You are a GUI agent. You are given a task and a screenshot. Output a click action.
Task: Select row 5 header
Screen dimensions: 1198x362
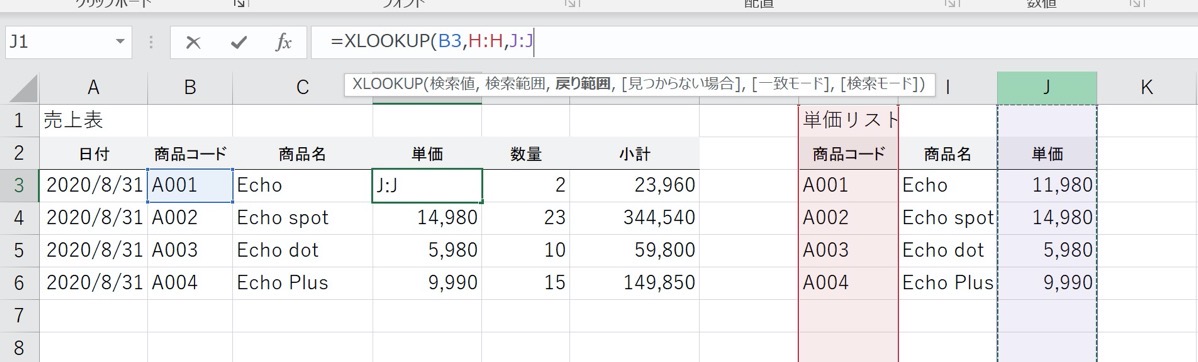(x=20, y=250)
